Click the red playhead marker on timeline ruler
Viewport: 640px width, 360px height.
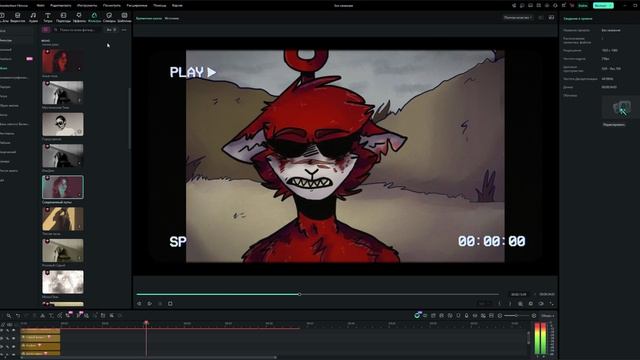coord(146,323)
